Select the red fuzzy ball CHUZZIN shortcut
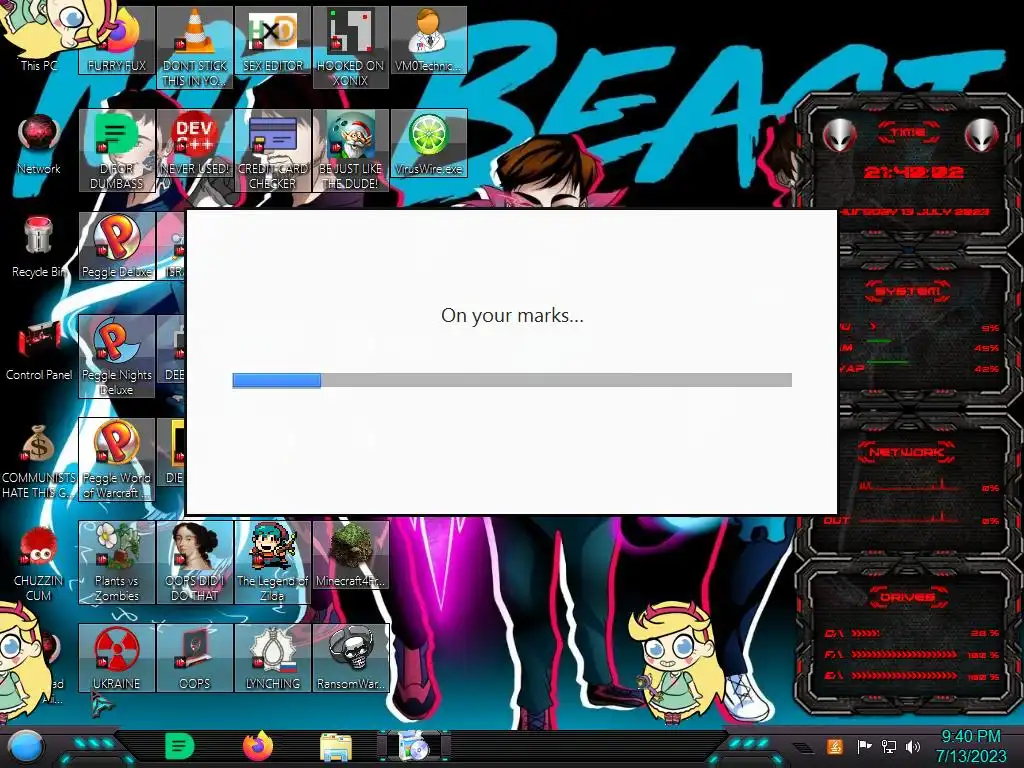Viewport: 1024px width, 768px height. (39, 563)
